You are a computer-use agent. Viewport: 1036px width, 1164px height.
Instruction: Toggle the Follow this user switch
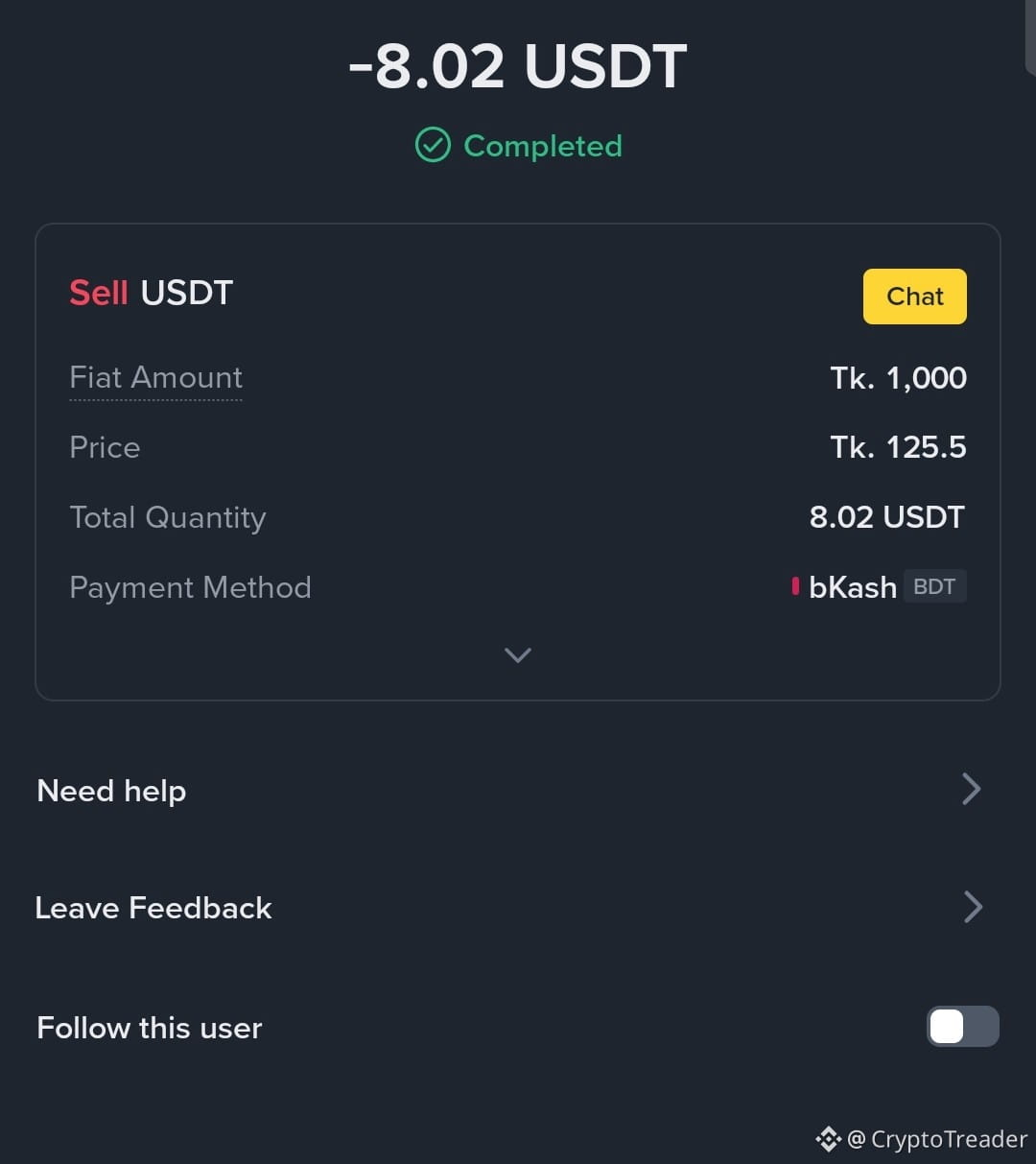[x=963, y=1027]
